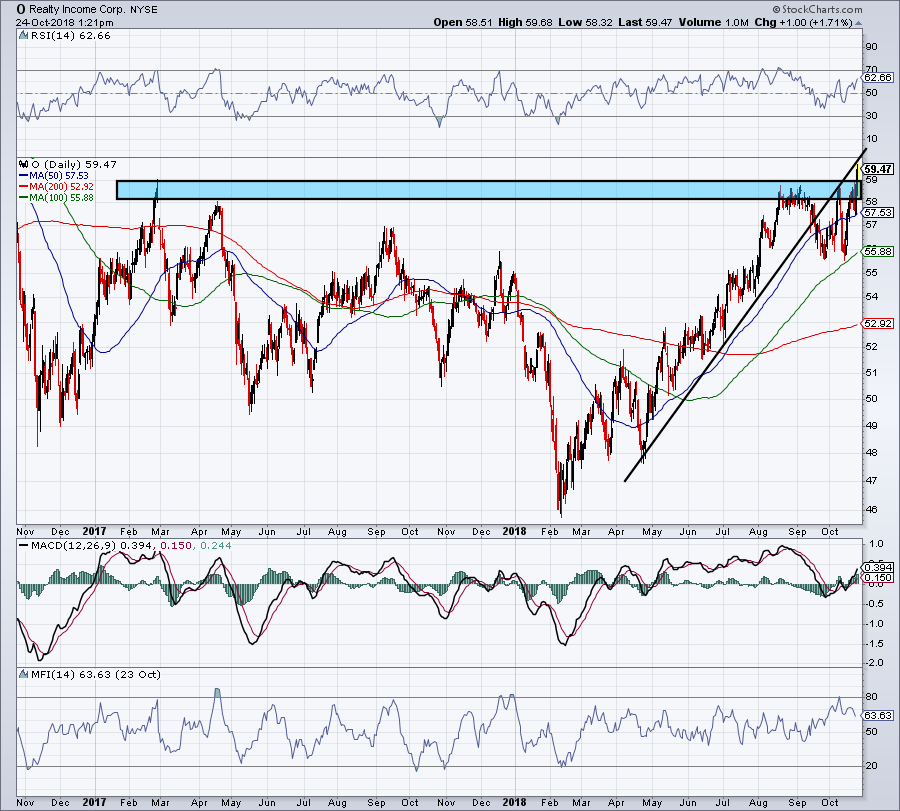The width and height of the screenshot is (900, 811).
Task: Click the 54 price axis label
Action: pyautogui.click(x=871, y=296)
